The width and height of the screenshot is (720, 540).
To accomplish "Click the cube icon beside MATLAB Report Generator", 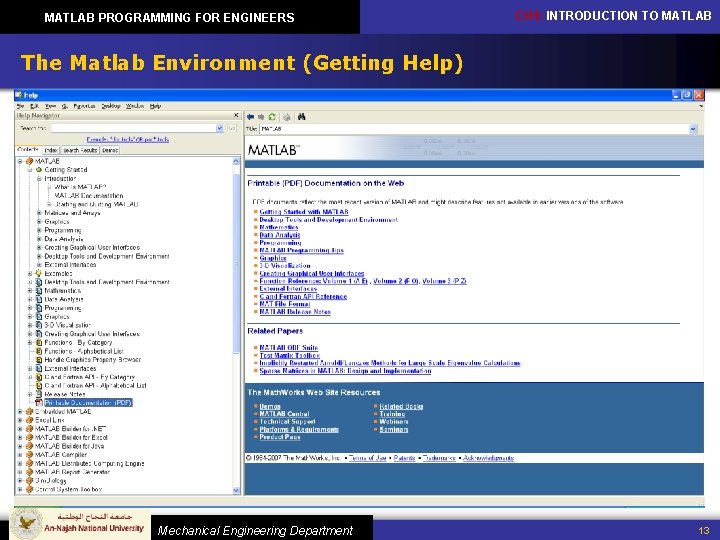I will click(30, 472).
